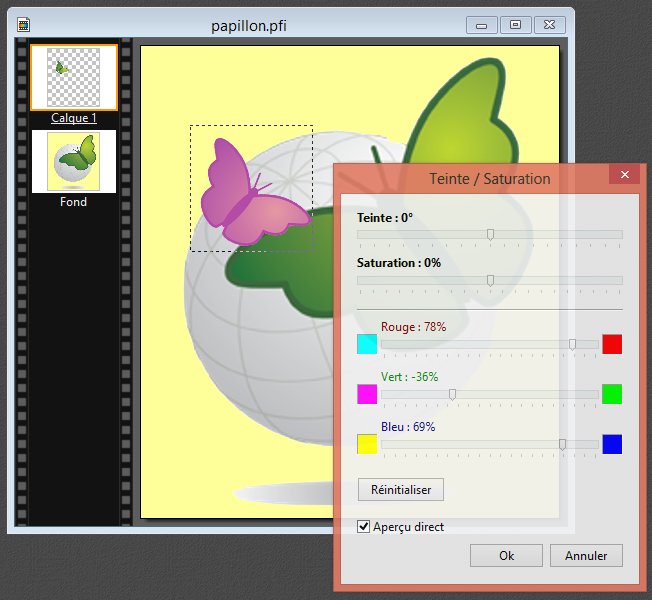Image resolution: width=652 pixels, height=600 pixels.
Task: Click the red color swatch beside Rouge
Action: click(612, 344)
